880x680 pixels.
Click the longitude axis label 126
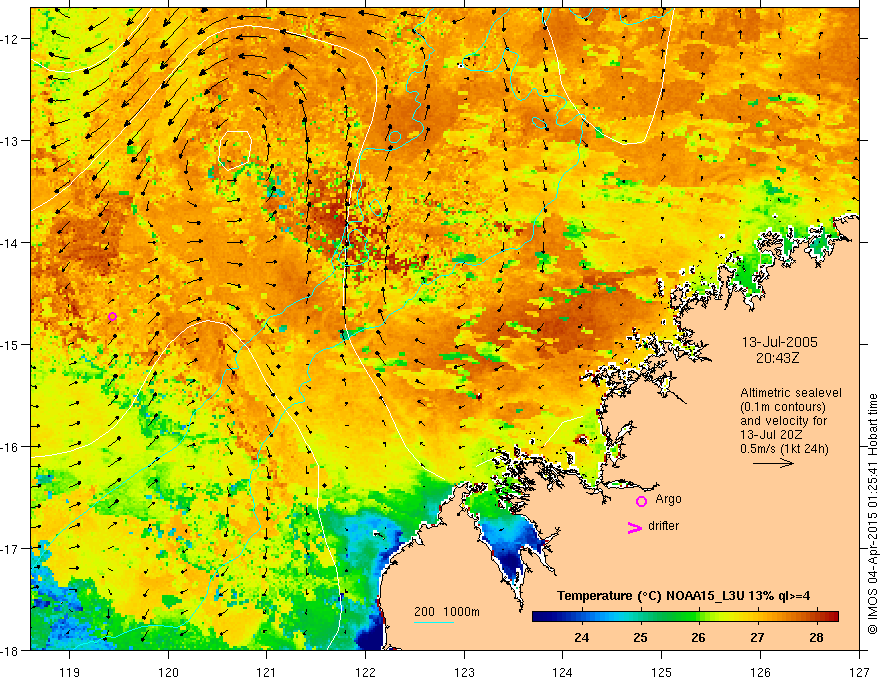click(x=760, y=672)
